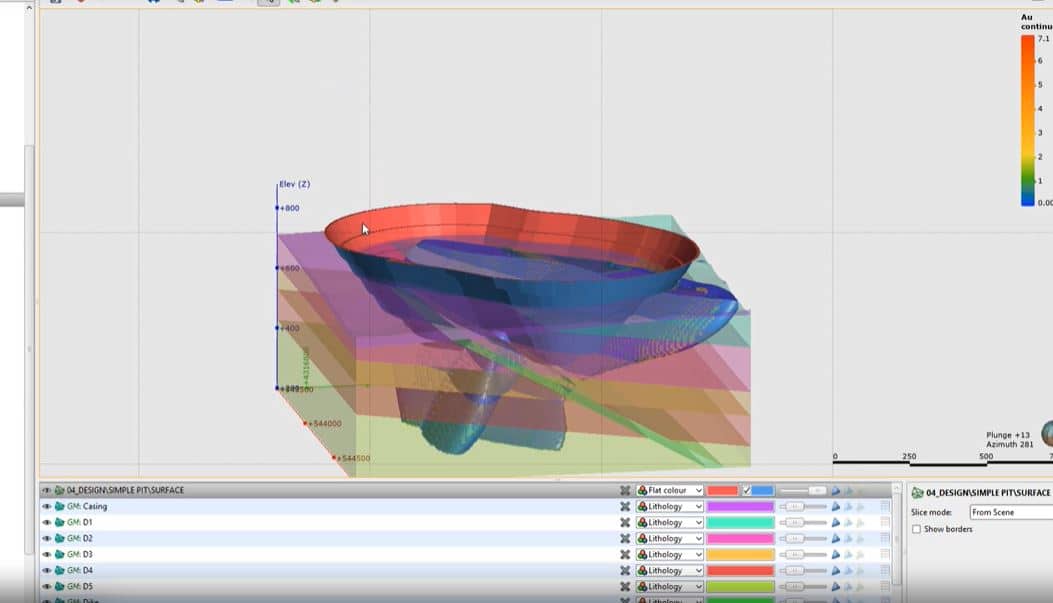Open the Slice mode 'From Scene' dropdown

[1011, 512]
